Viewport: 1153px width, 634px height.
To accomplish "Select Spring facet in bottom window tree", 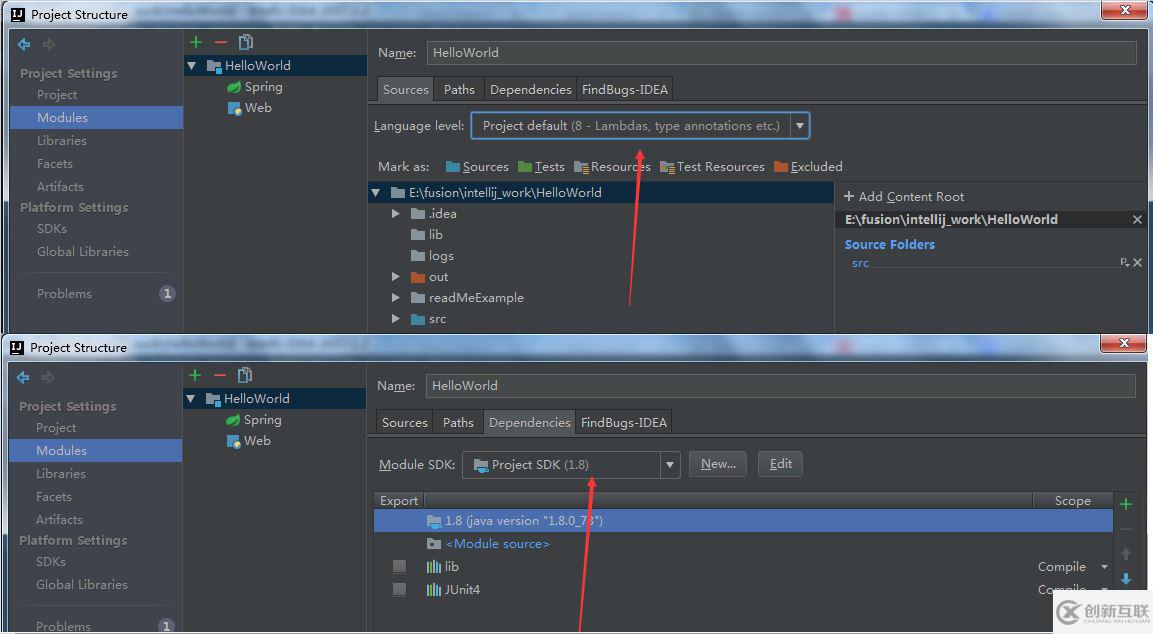I will [x=254, y=420].
